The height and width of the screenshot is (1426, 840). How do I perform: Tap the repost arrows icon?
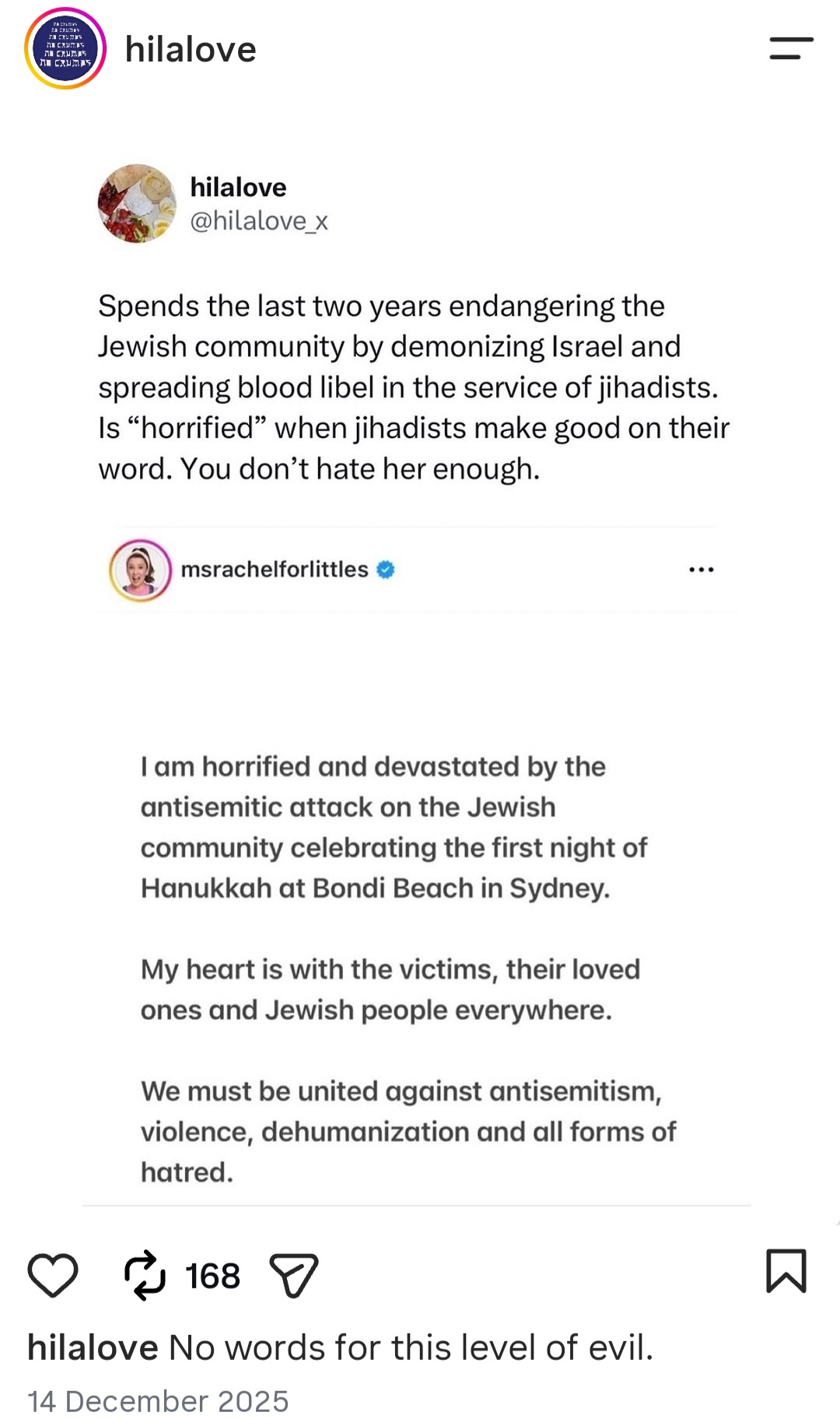[145, 1275]
